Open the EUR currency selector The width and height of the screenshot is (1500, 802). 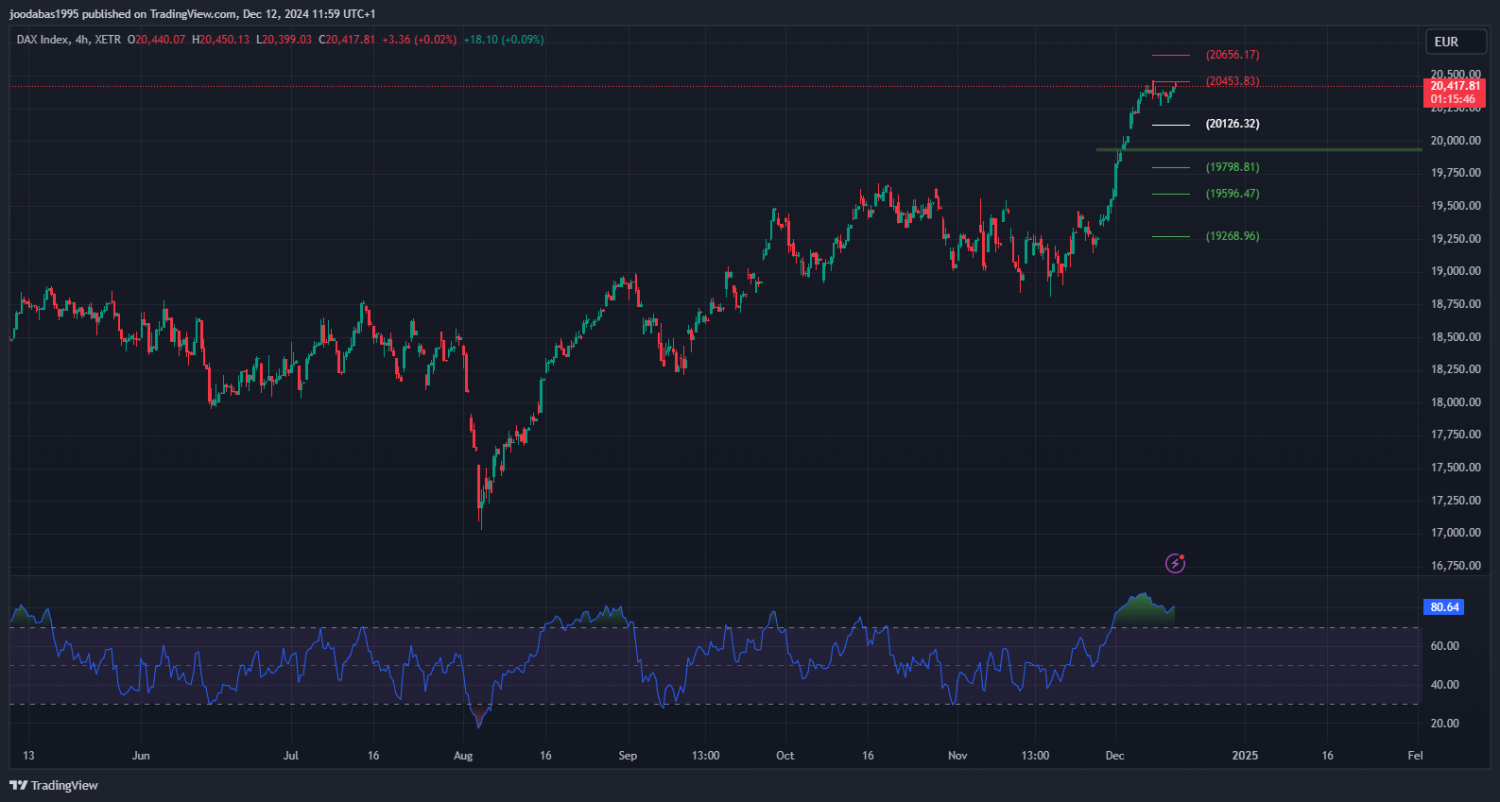pos(1446,42)
